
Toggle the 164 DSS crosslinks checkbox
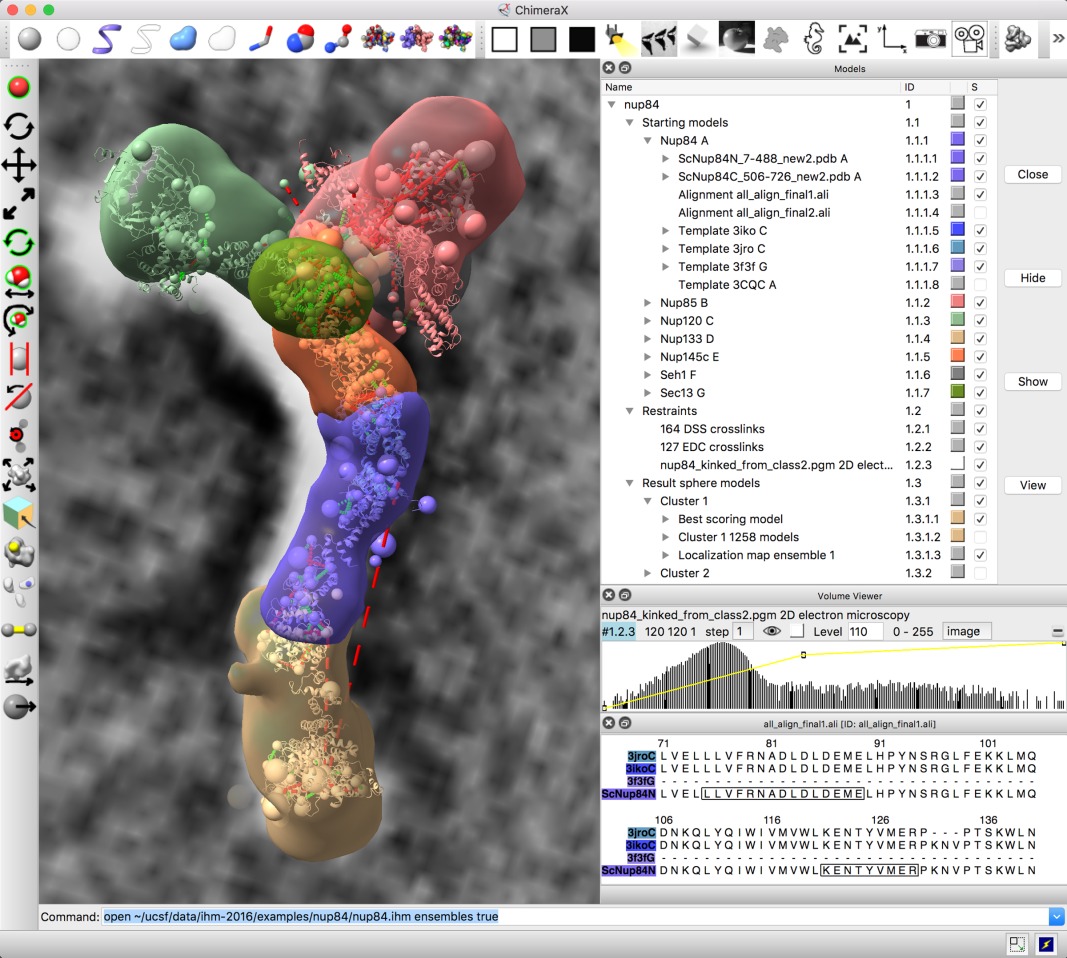[x=980, y=429]
